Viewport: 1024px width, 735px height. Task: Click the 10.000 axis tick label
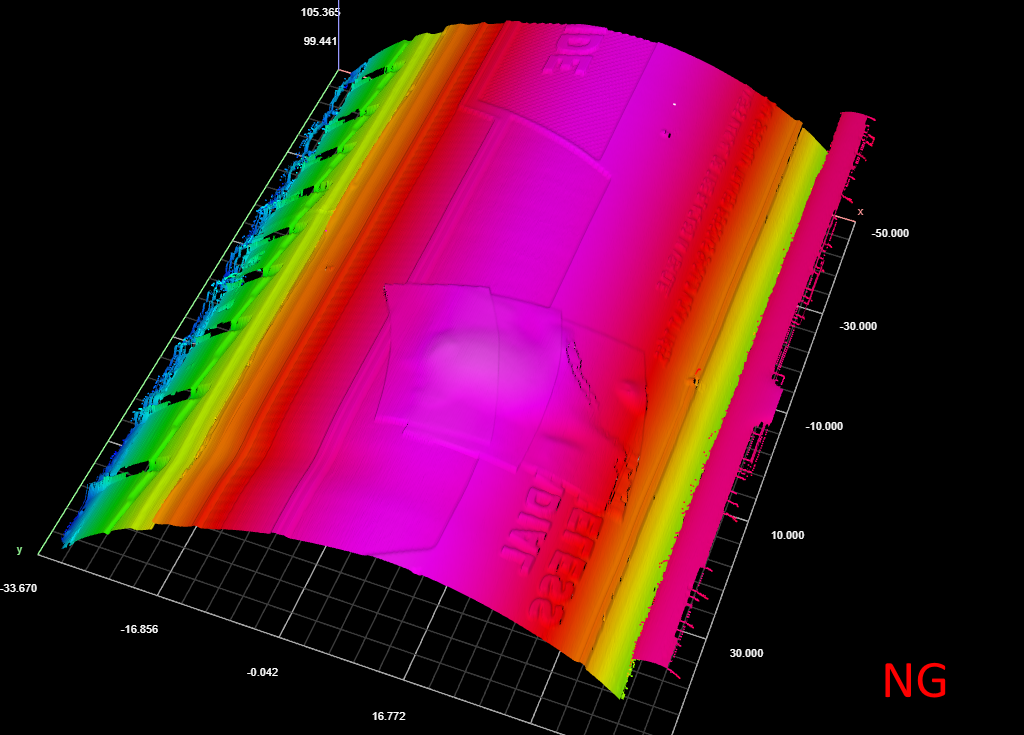(x=787, y=535)
